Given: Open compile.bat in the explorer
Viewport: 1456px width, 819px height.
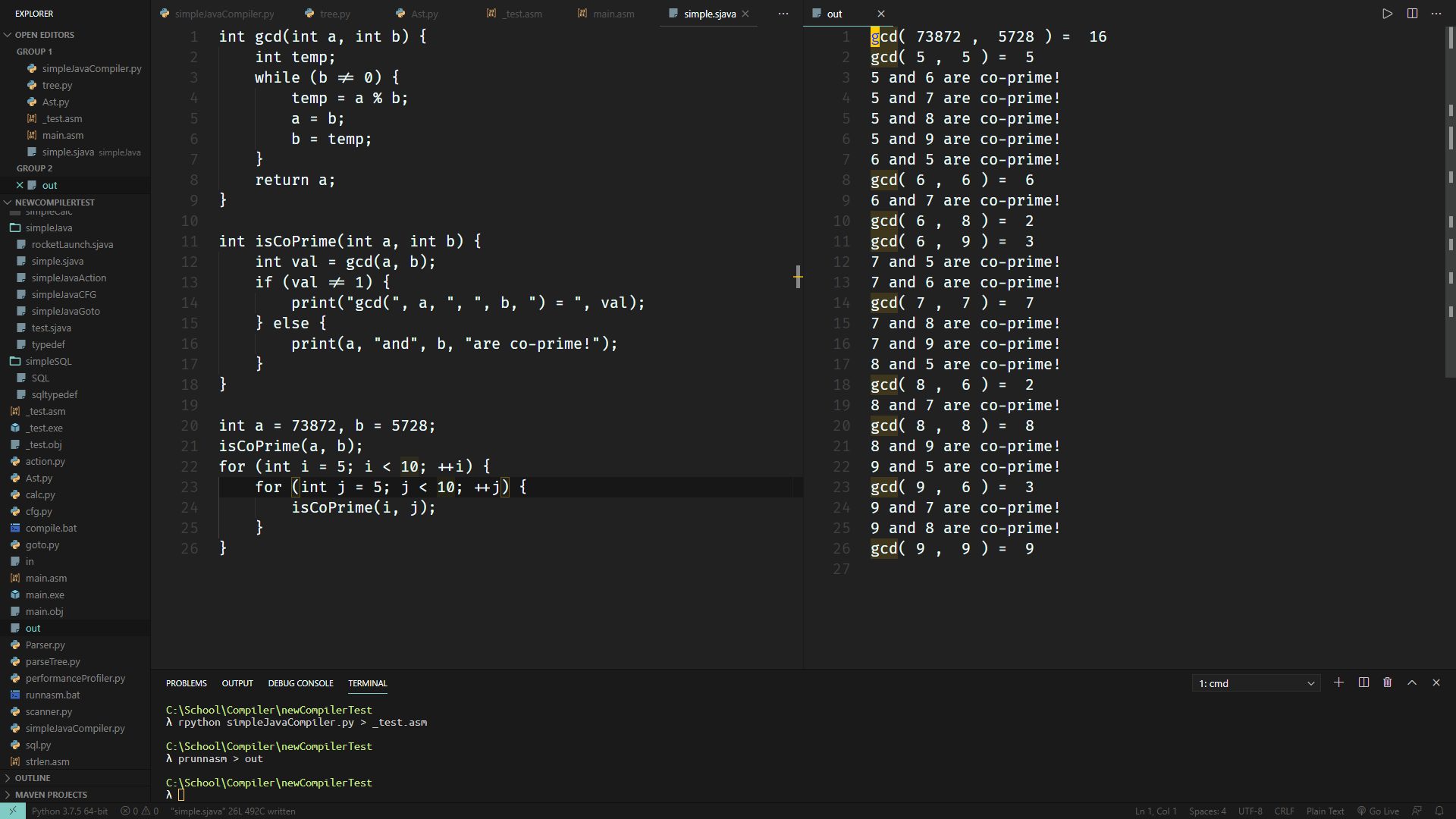Looking at the screenshot, I should tap(75, 528).
